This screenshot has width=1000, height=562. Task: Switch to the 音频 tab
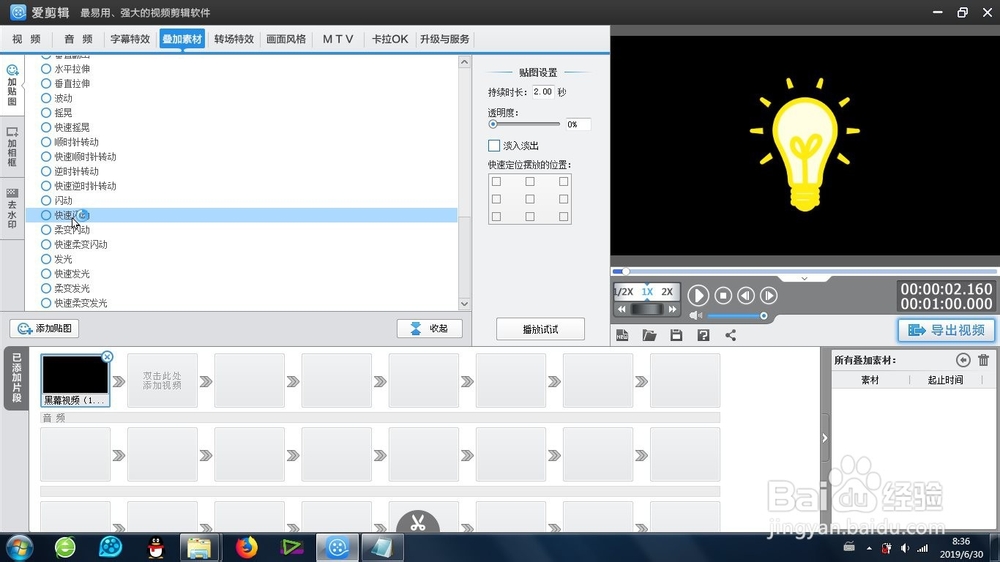pos(78,39)
